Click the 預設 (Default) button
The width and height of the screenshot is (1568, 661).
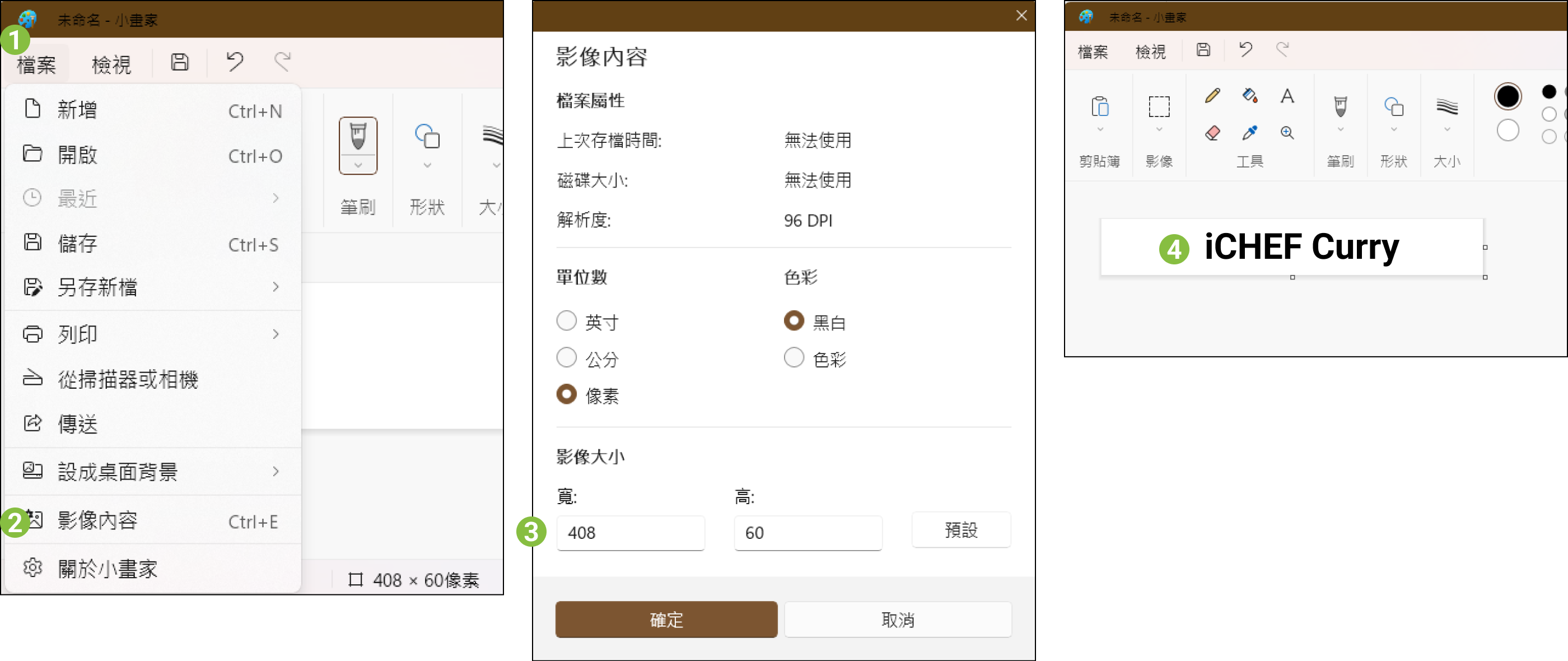[960, 530]
